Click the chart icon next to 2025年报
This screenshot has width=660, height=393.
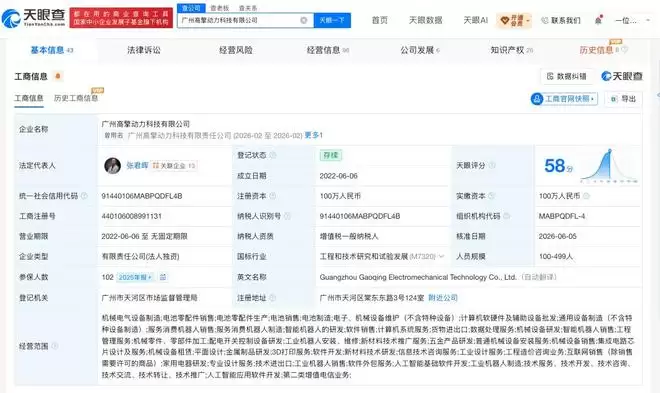163,277
